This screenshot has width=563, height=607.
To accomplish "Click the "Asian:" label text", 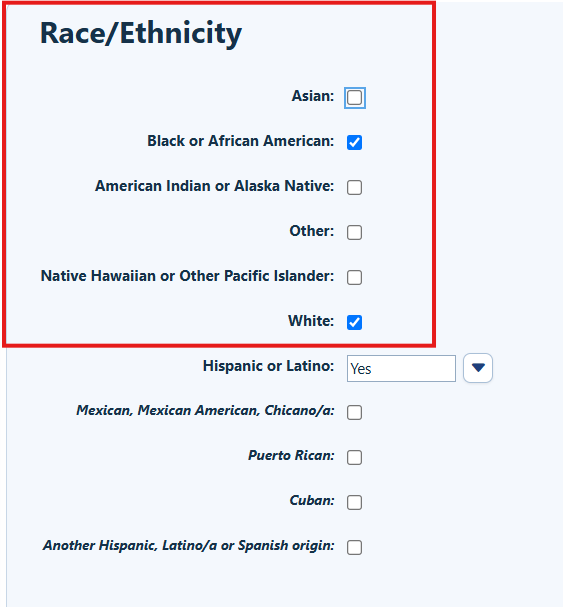I will pos(313,96).
